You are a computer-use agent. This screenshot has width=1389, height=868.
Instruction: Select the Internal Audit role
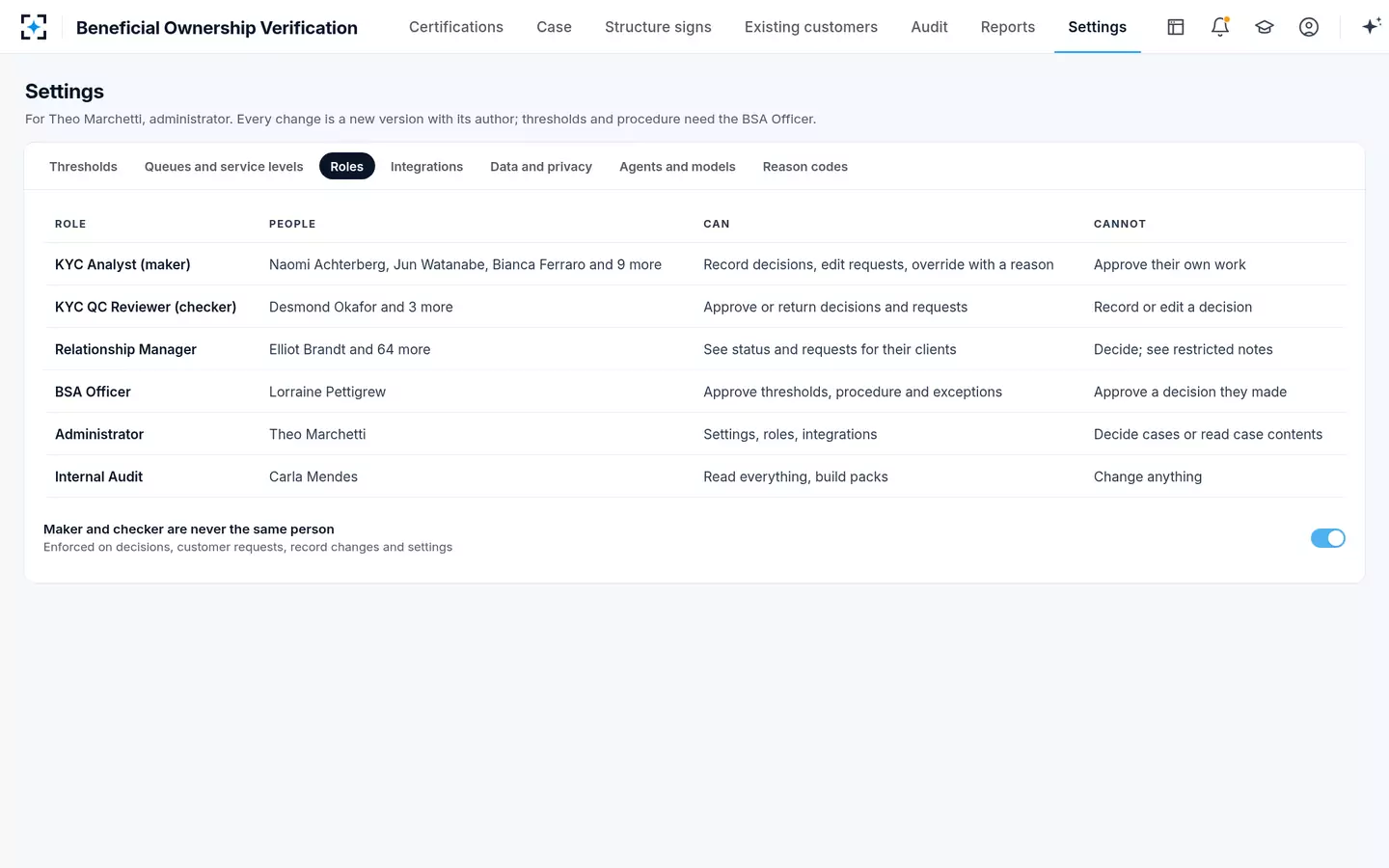(x=98, y=476)
